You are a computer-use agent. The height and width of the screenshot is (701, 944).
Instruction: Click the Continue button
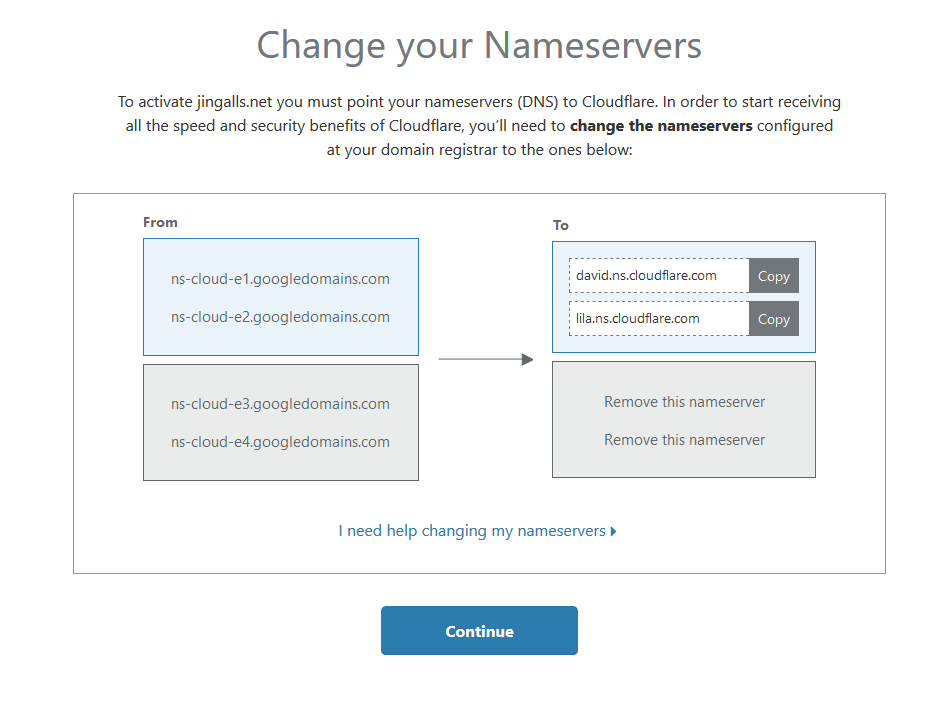coord(479,631)
